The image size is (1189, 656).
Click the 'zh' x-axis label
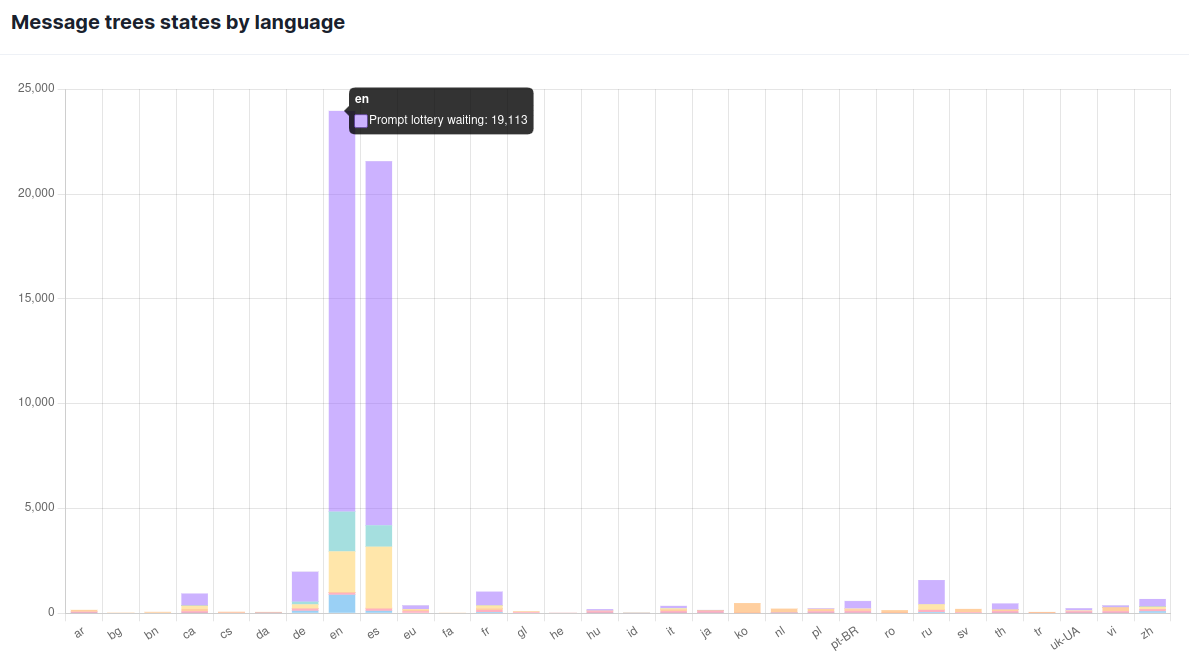click(x=1147, y=632)
